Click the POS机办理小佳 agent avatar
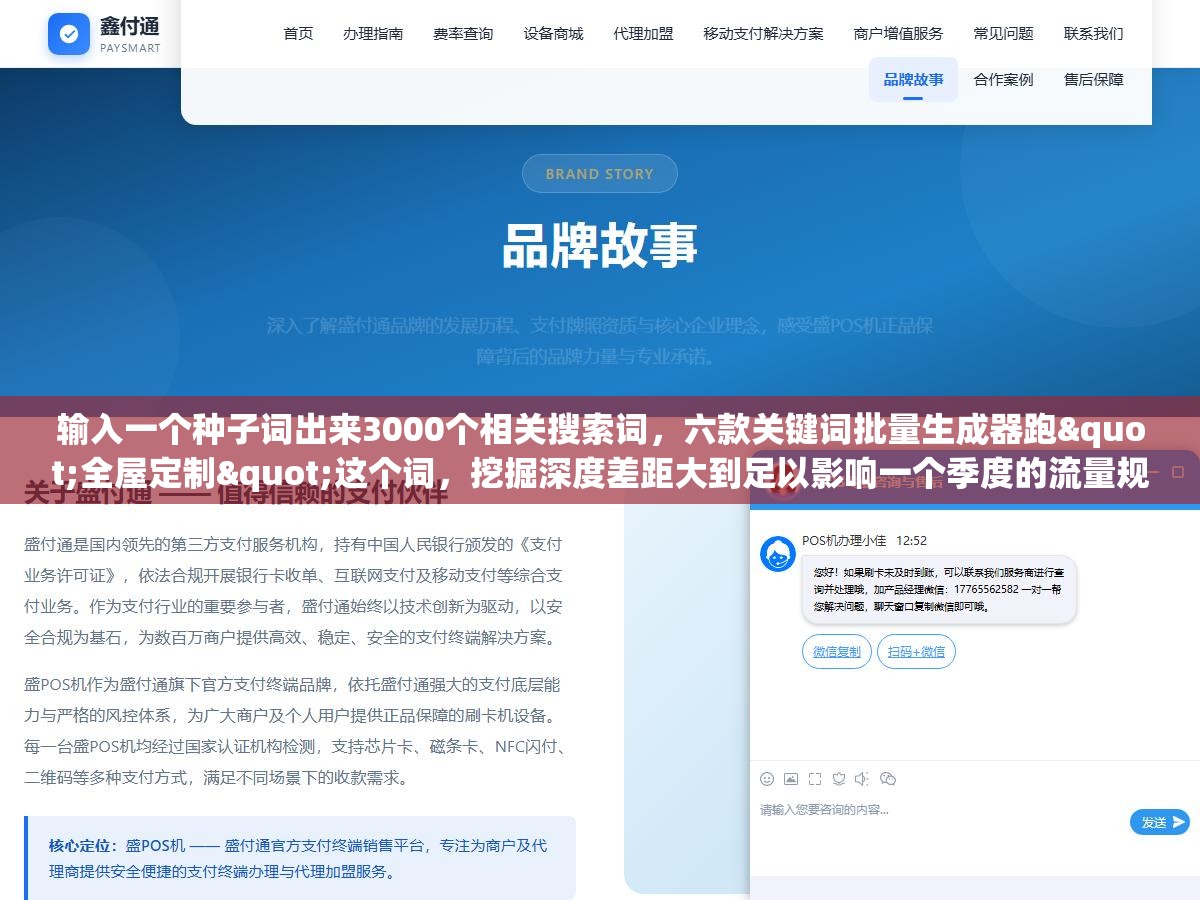 (x=778, y=554)
